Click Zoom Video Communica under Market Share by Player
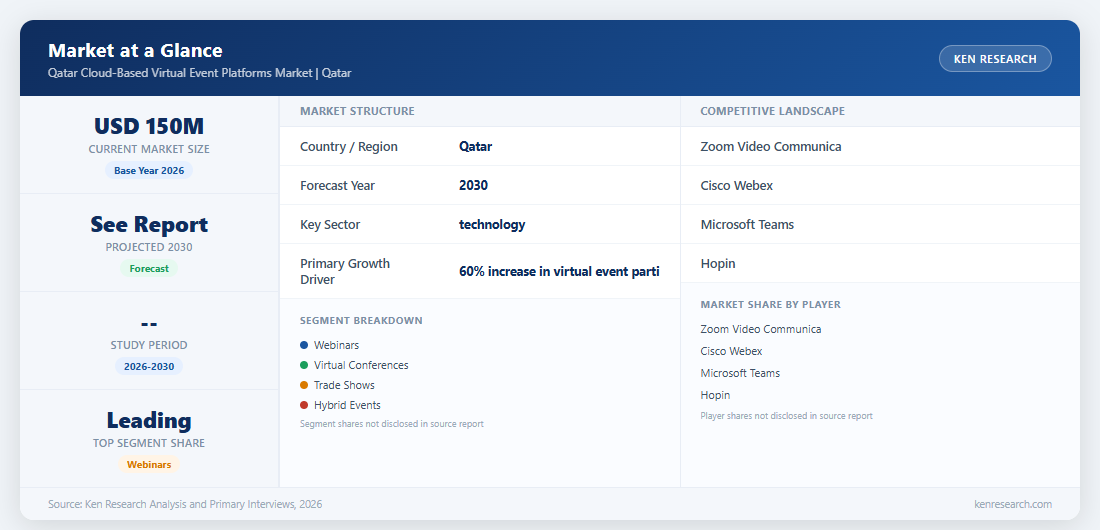 760,329
